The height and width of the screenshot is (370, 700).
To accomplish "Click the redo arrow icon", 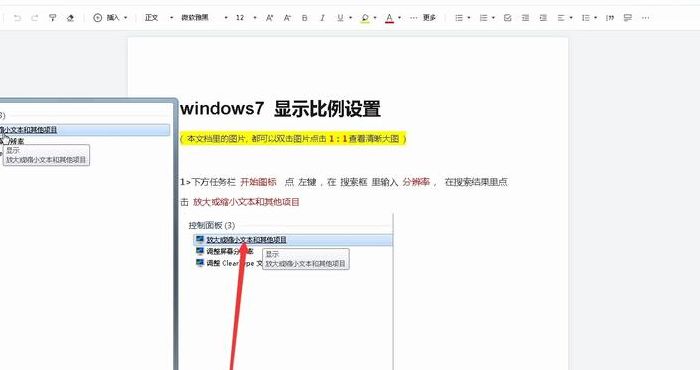I will click(x=34, y=18).
